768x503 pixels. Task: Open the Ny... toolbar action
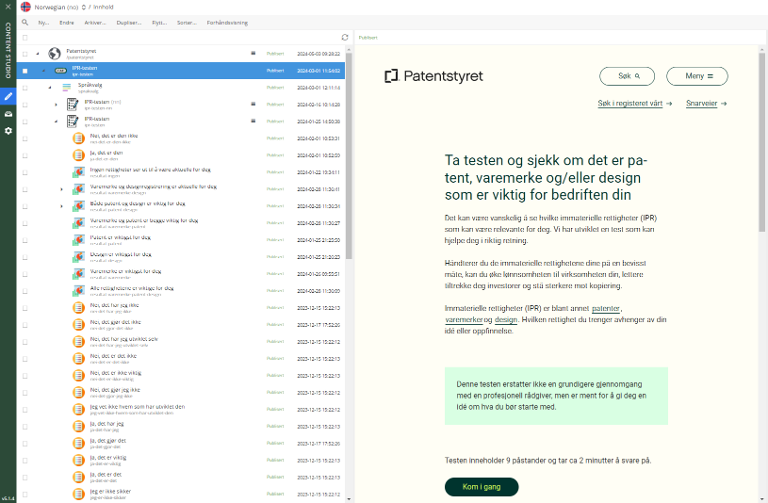[44, 23]
